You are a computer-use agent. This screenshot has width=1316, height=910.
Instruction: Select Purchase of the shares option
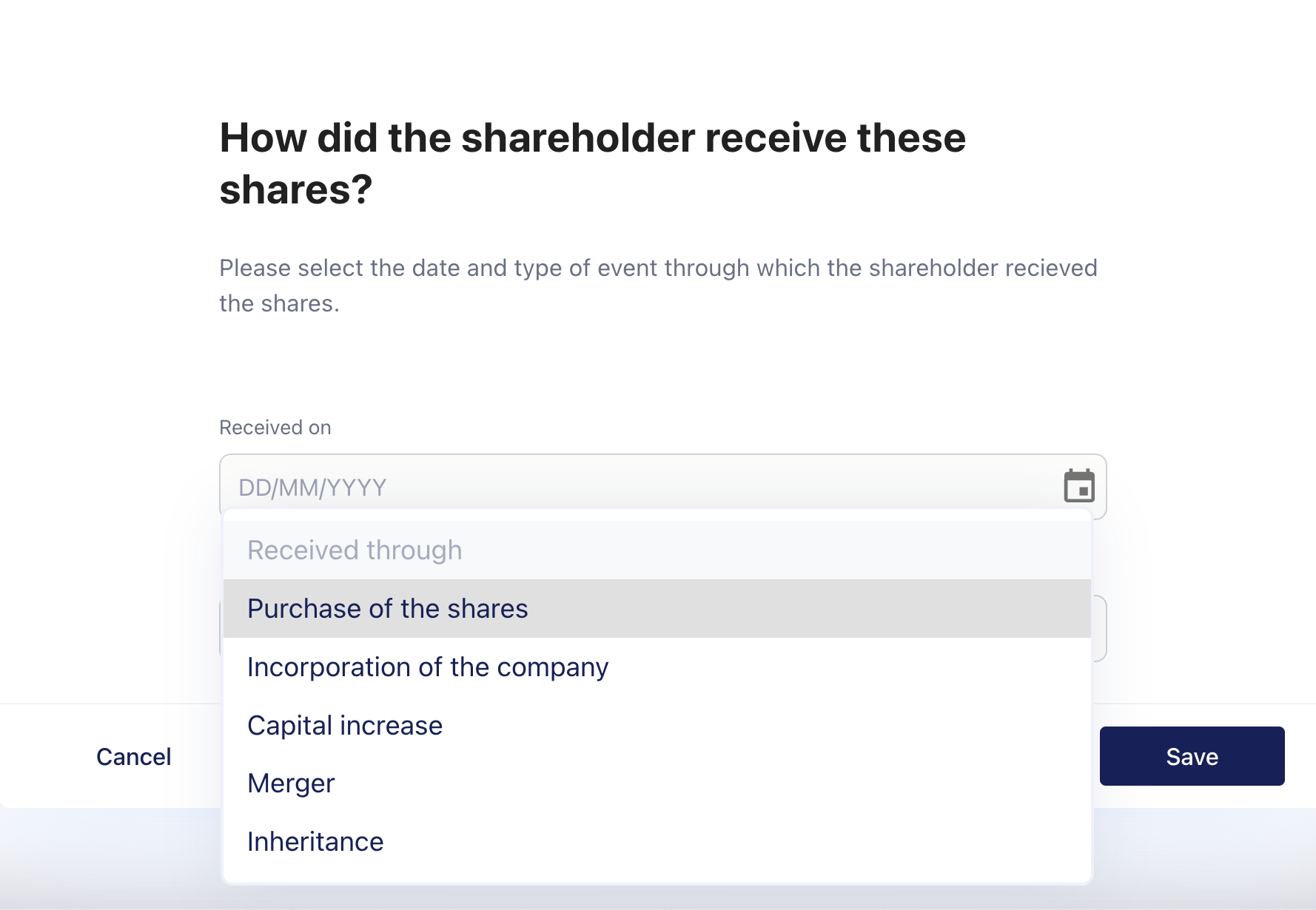pos(388,608)
